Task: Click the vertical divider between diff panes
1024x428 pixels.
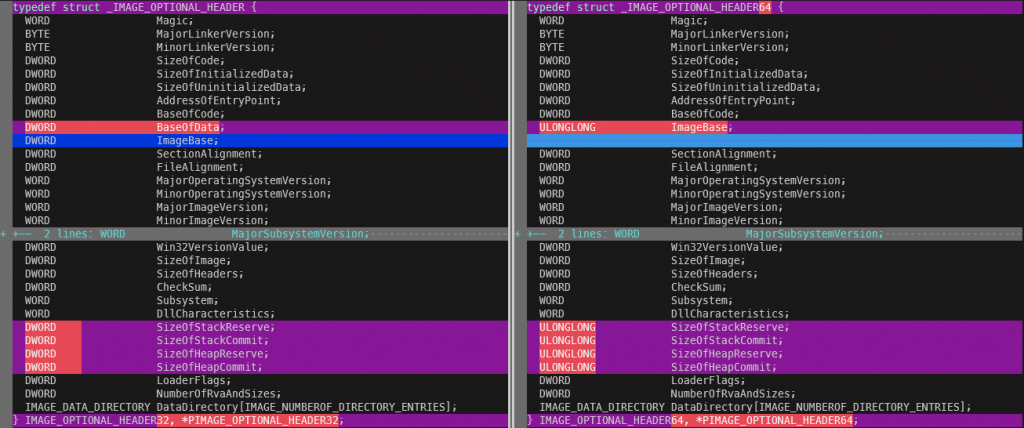Action: [511, 214]
